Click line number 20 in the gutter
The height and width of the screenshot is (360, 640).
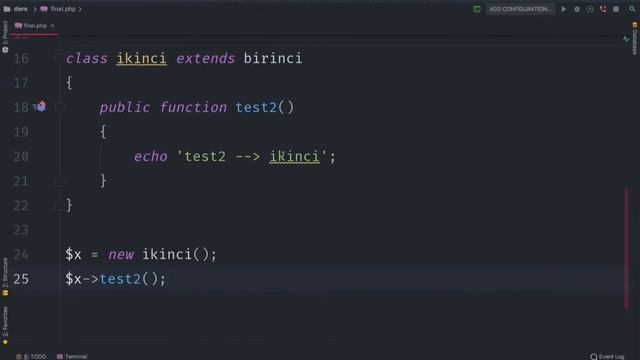click(21, 157)
